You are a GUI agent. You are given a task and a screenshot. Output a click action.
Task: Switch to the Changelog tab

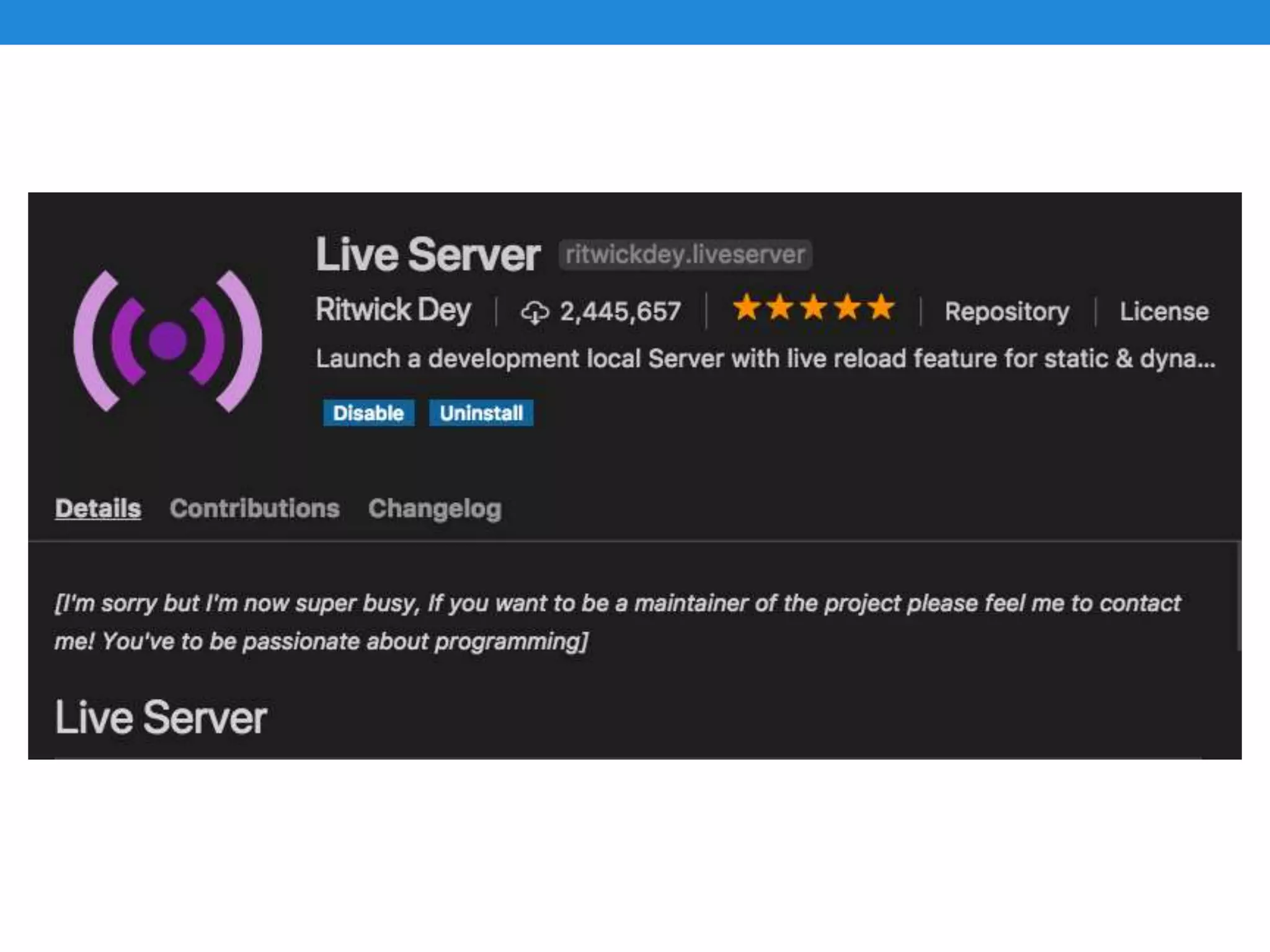(x=435, y=508)
